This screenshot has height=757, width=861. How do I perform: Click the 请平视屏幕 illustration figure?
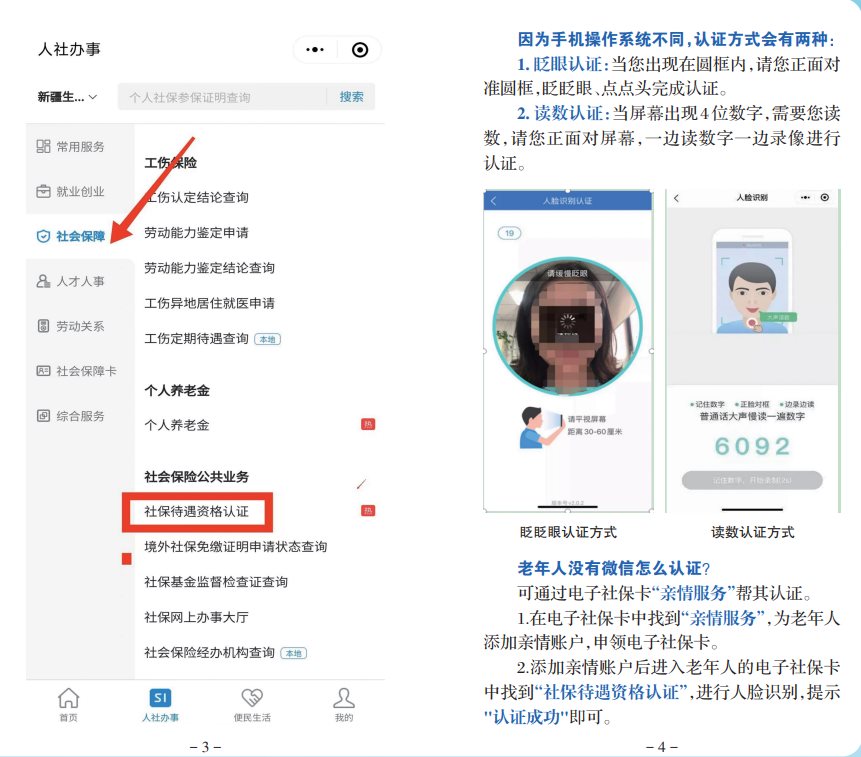coord(541,427)
